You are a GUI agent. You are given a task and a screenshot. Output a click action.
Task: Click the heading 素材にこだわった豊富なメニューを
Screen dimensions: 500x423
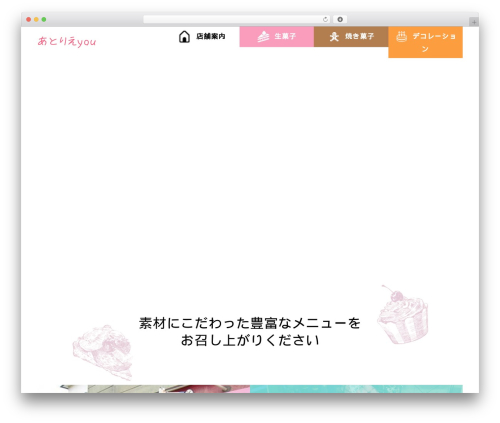coord(250,323)
